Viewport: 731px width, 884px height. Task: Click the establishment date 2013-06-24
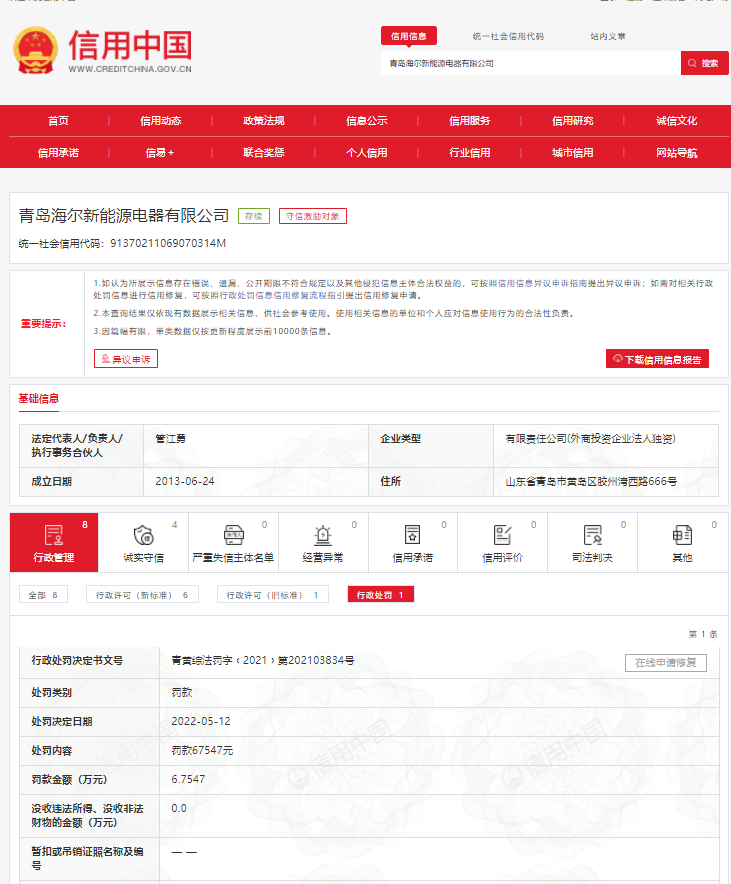(185, 481)
